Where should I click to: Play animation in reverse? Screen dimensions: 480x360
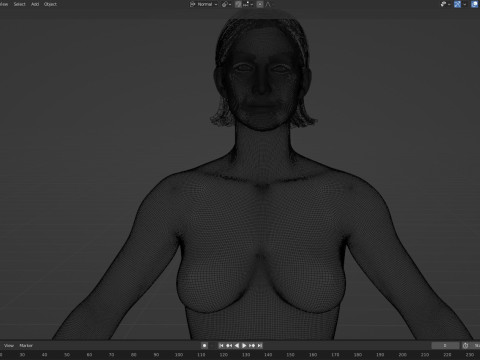coord(237,346)
